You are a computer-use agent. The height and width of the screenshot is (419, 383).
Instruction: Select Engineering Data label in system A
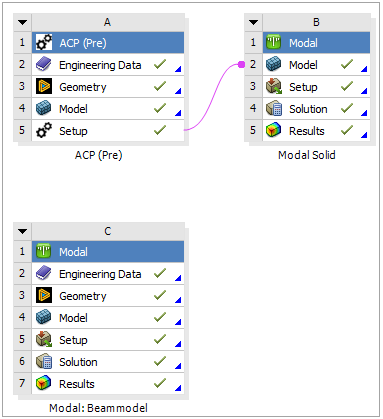coord(100,65)
